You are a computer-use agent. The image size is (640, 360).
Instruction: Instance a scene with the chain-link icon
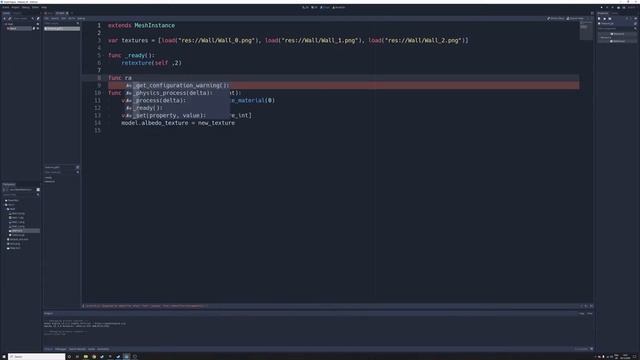click(10, 18)
